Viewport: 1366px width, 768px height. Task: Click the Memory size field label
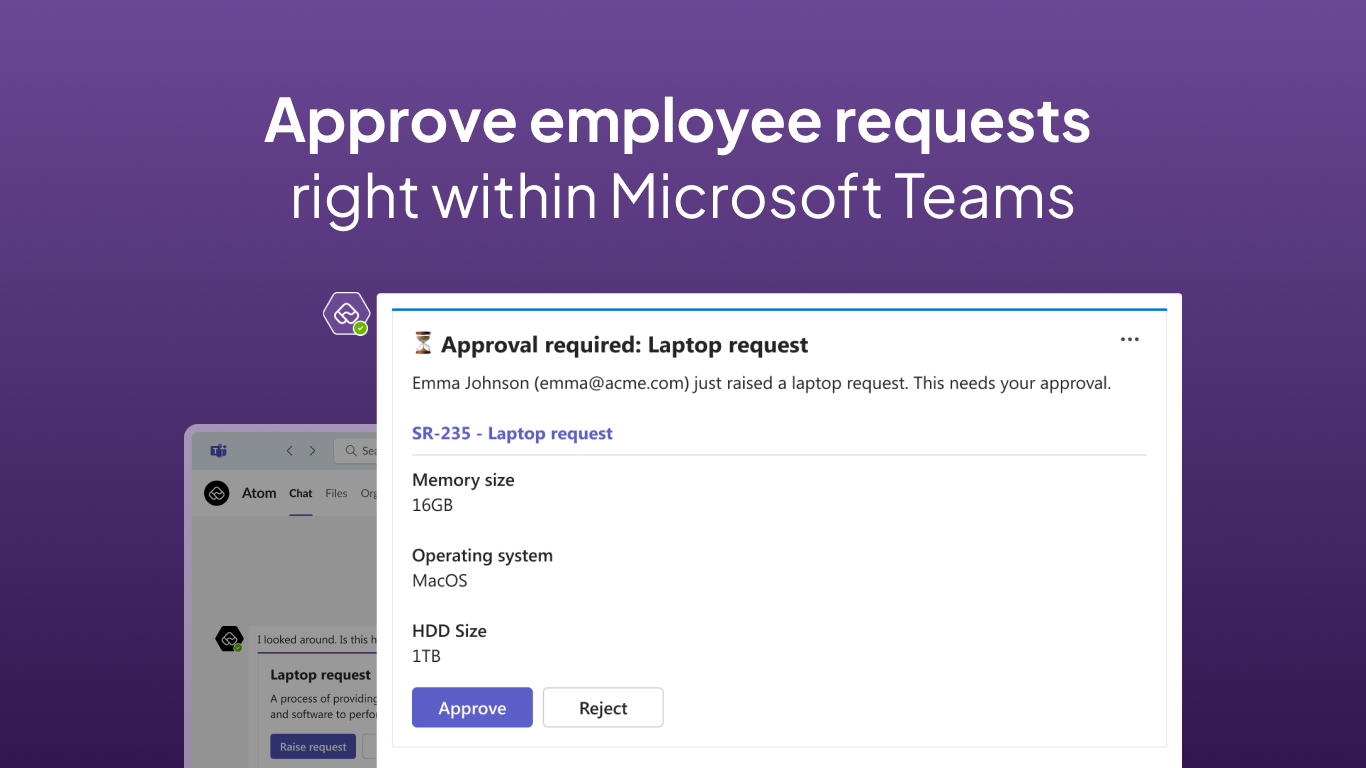click(x=463, y=480)
